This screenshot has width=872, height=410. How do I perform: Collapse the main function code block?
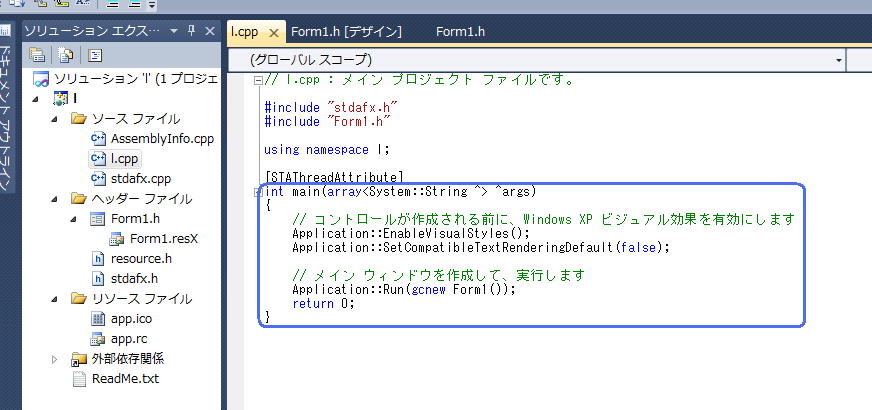point(259,191)
